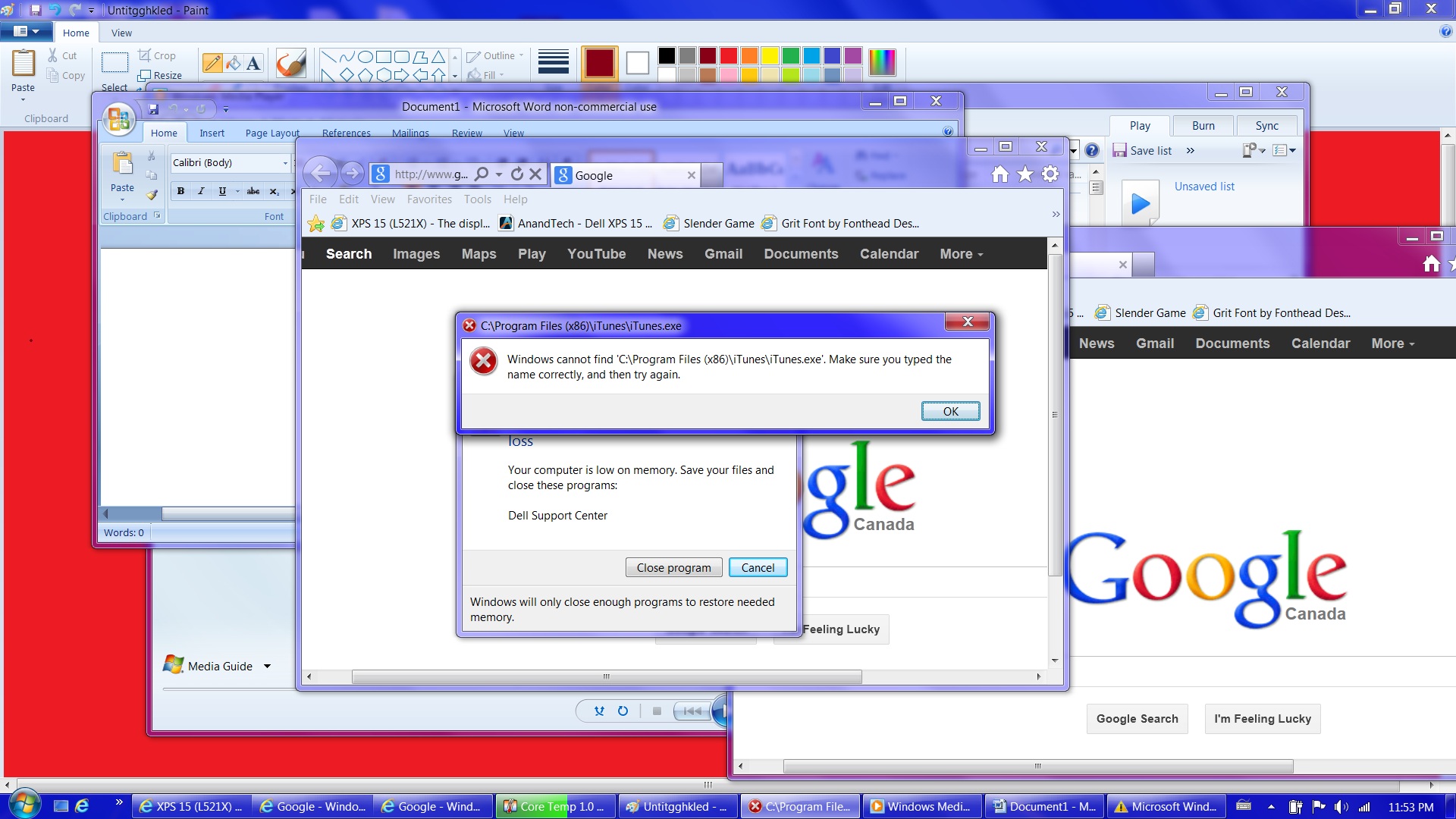Click the Word Office button orb
This screenshot has height=819, width=1456.
119,120
